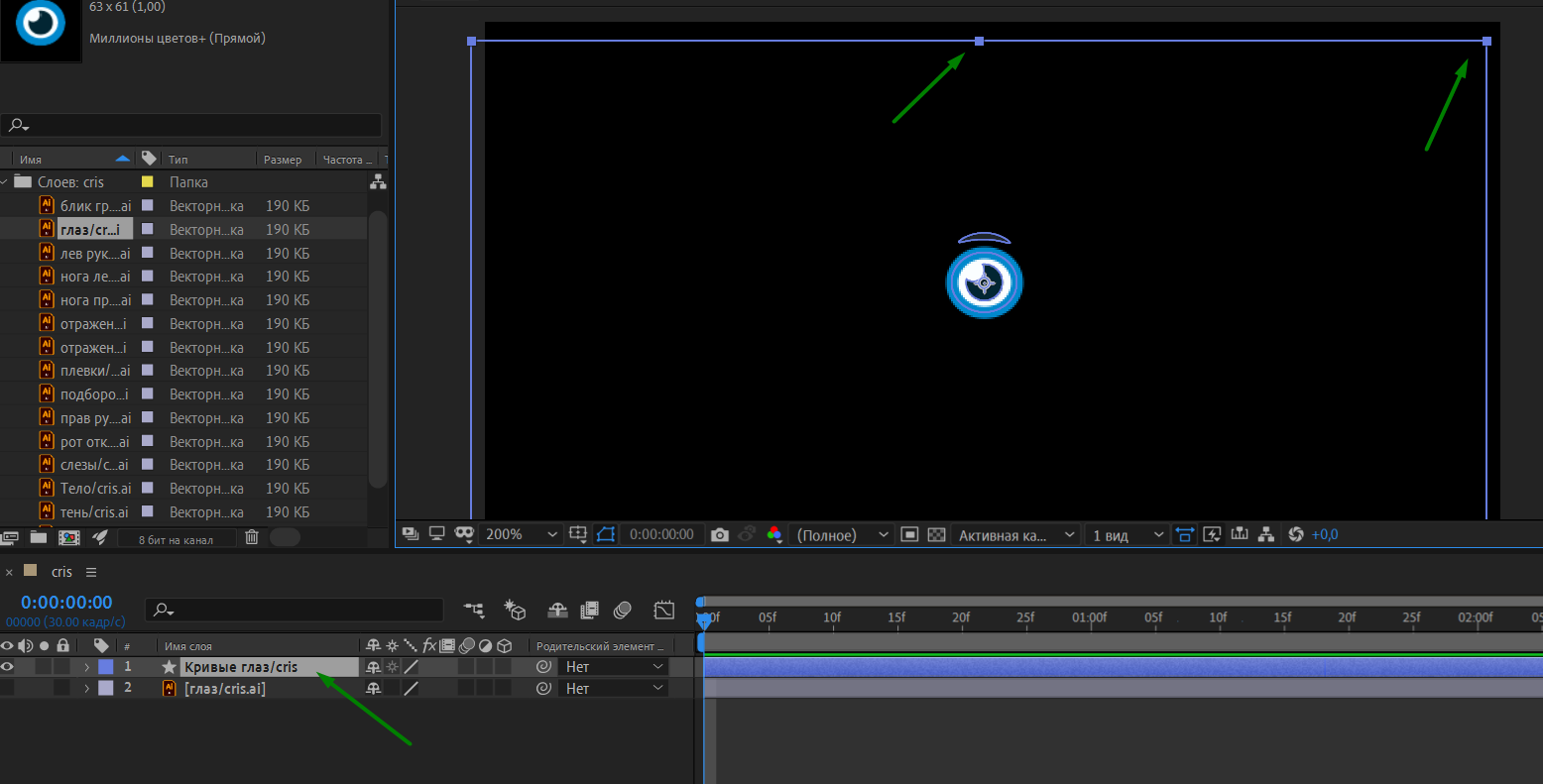
Task: Toggle Draft 3D icon in timeline
Action: pos(515,610)
